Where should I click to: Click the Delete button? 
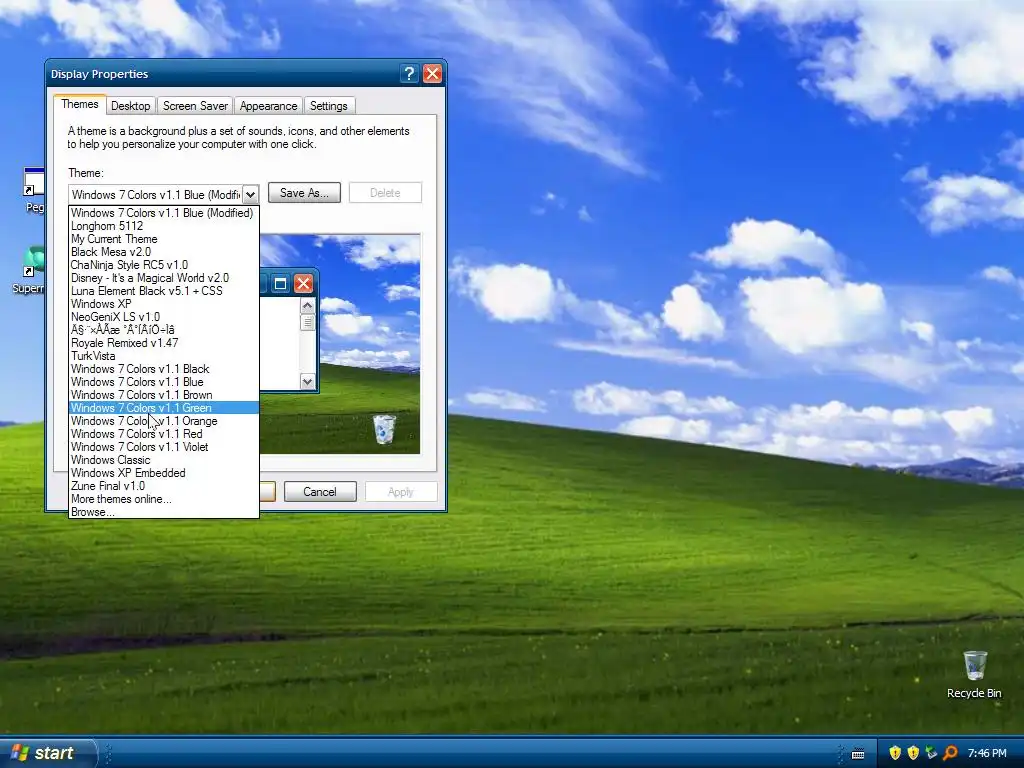click(385, 193)
